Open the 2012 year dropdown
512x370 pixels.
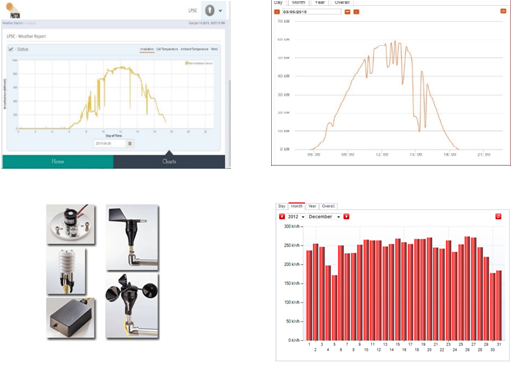click(x=296, y=217)
